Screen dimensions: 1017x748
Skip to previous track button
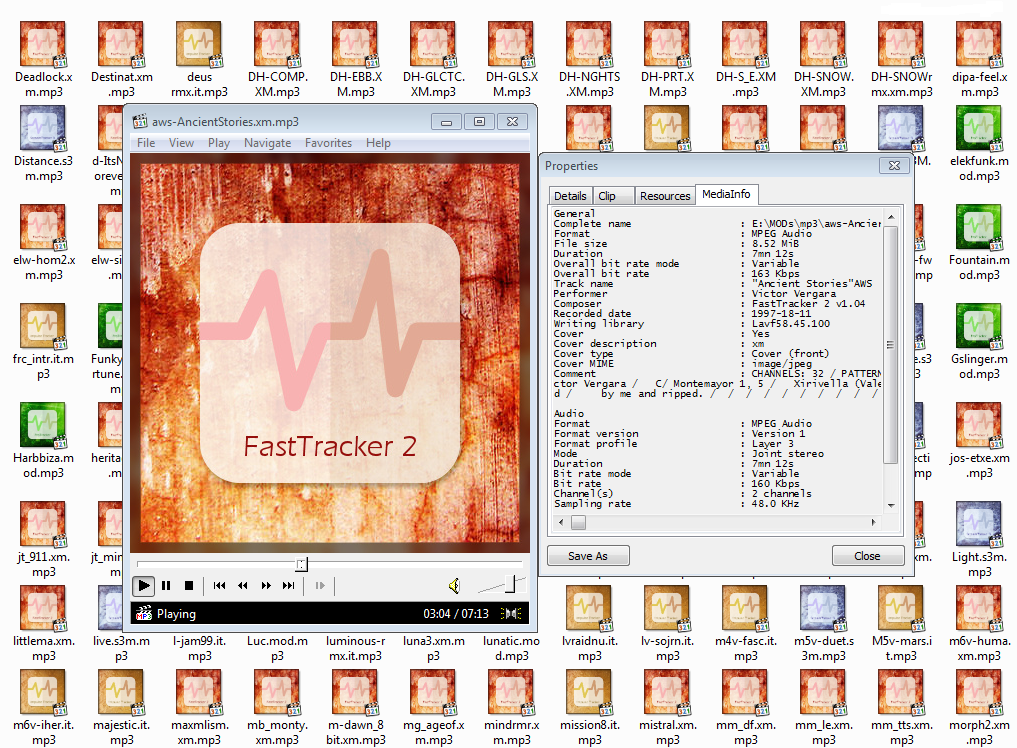219,586
